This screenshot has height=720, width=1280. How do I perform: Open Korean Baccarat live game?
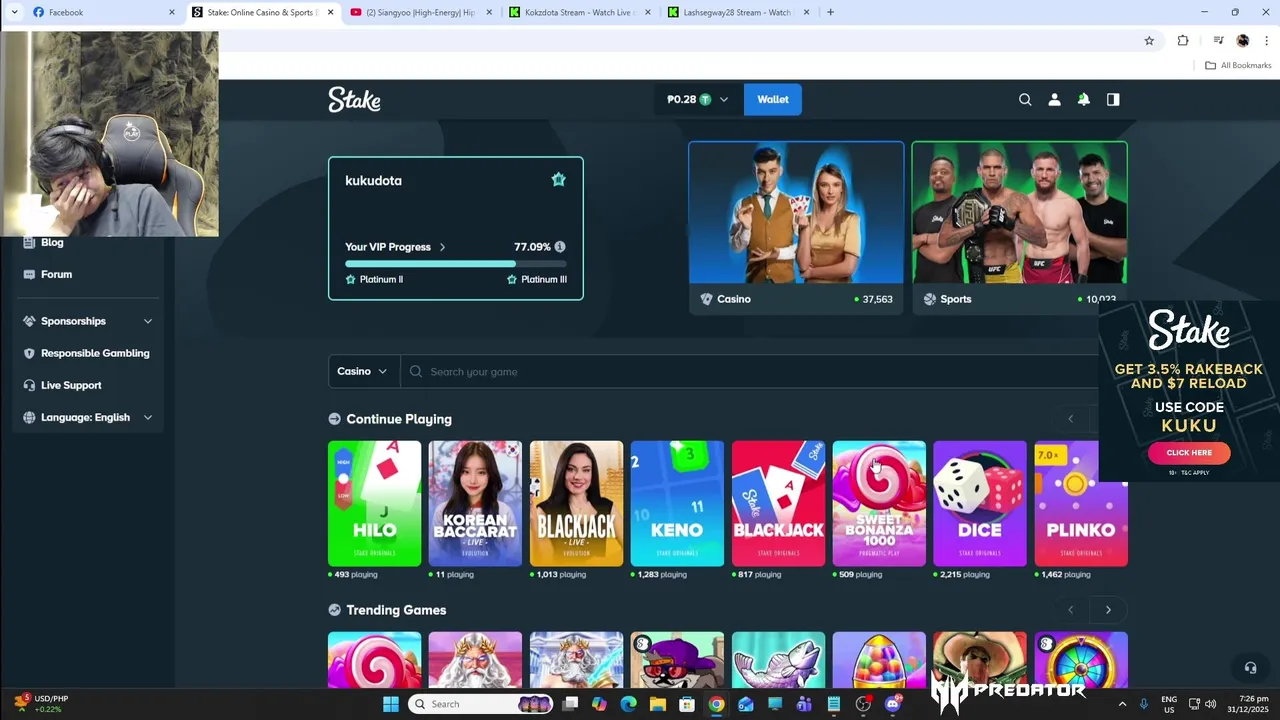click(x=475, y=504)
